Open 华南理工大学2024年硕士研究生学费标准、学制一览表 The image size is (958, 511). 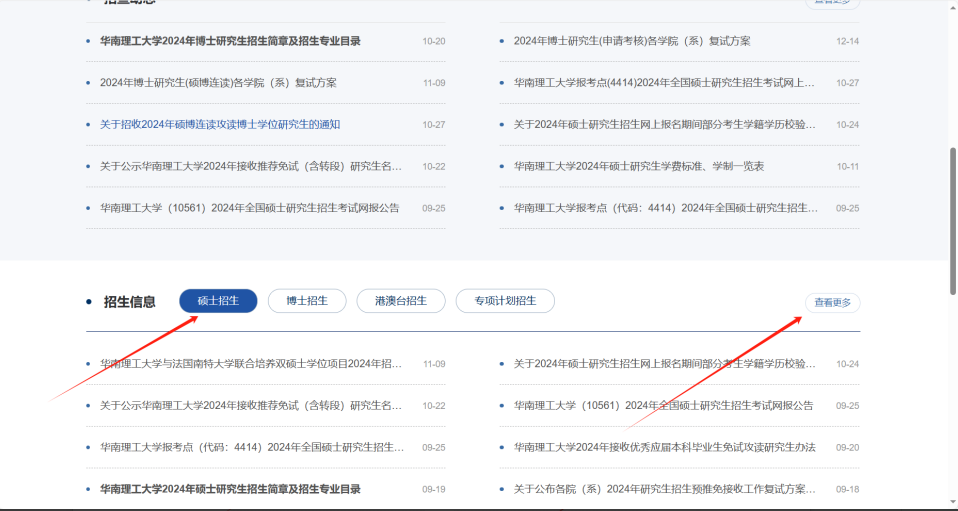click(638, 166)
